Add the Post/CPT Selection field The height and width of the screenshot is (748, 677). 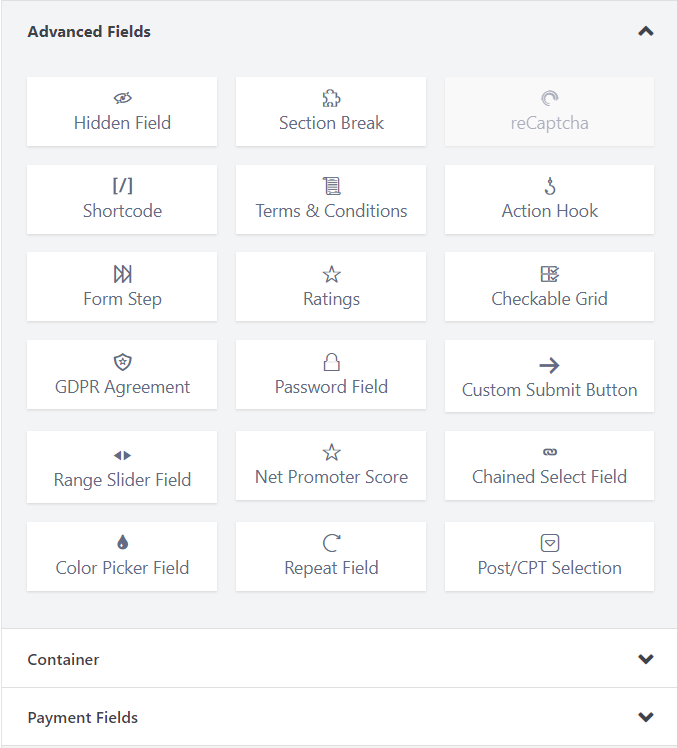[x=549, y=556]
